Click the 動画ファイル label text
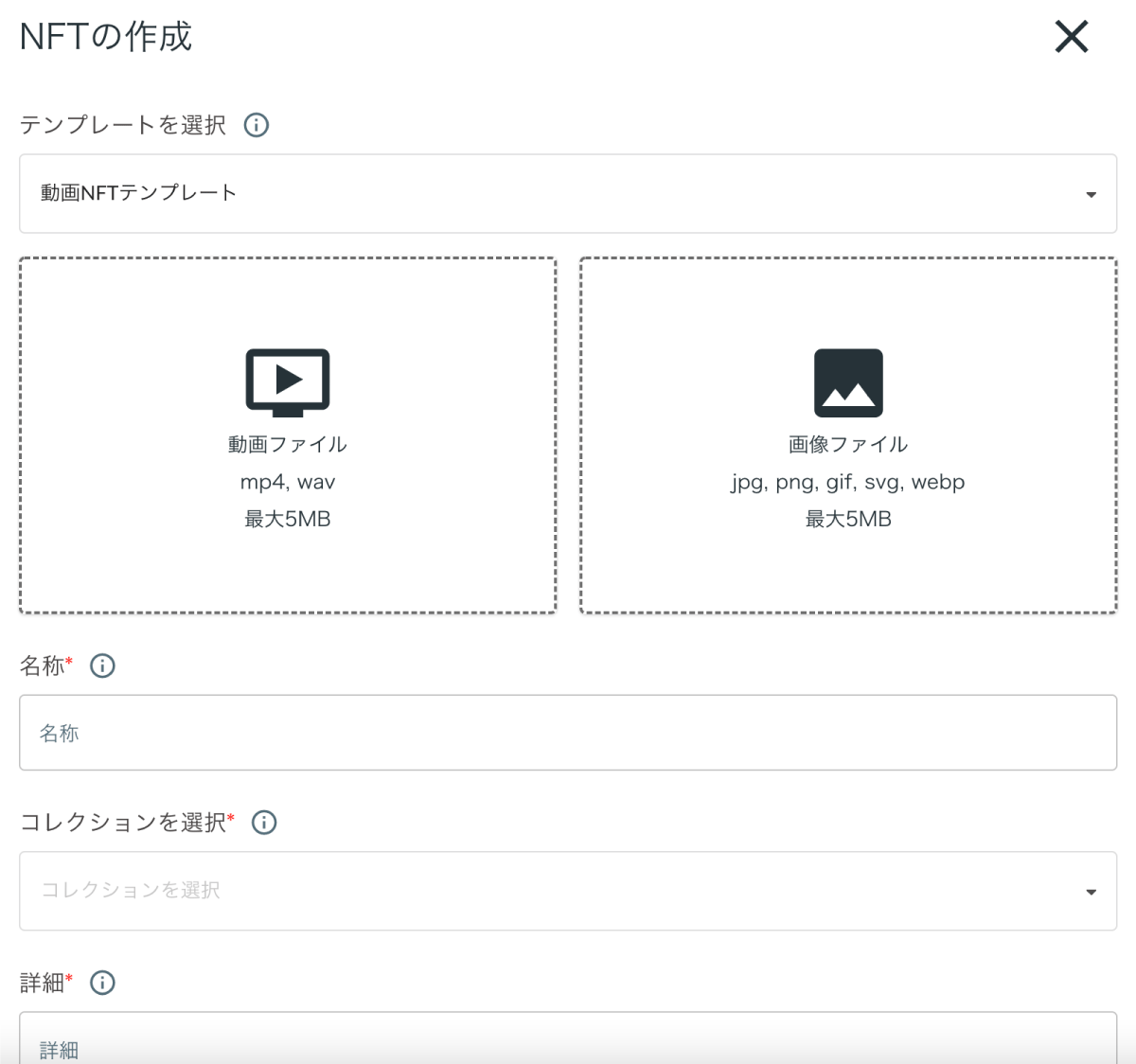The width and height of the screenshot is (1136, 1064). 288,443
